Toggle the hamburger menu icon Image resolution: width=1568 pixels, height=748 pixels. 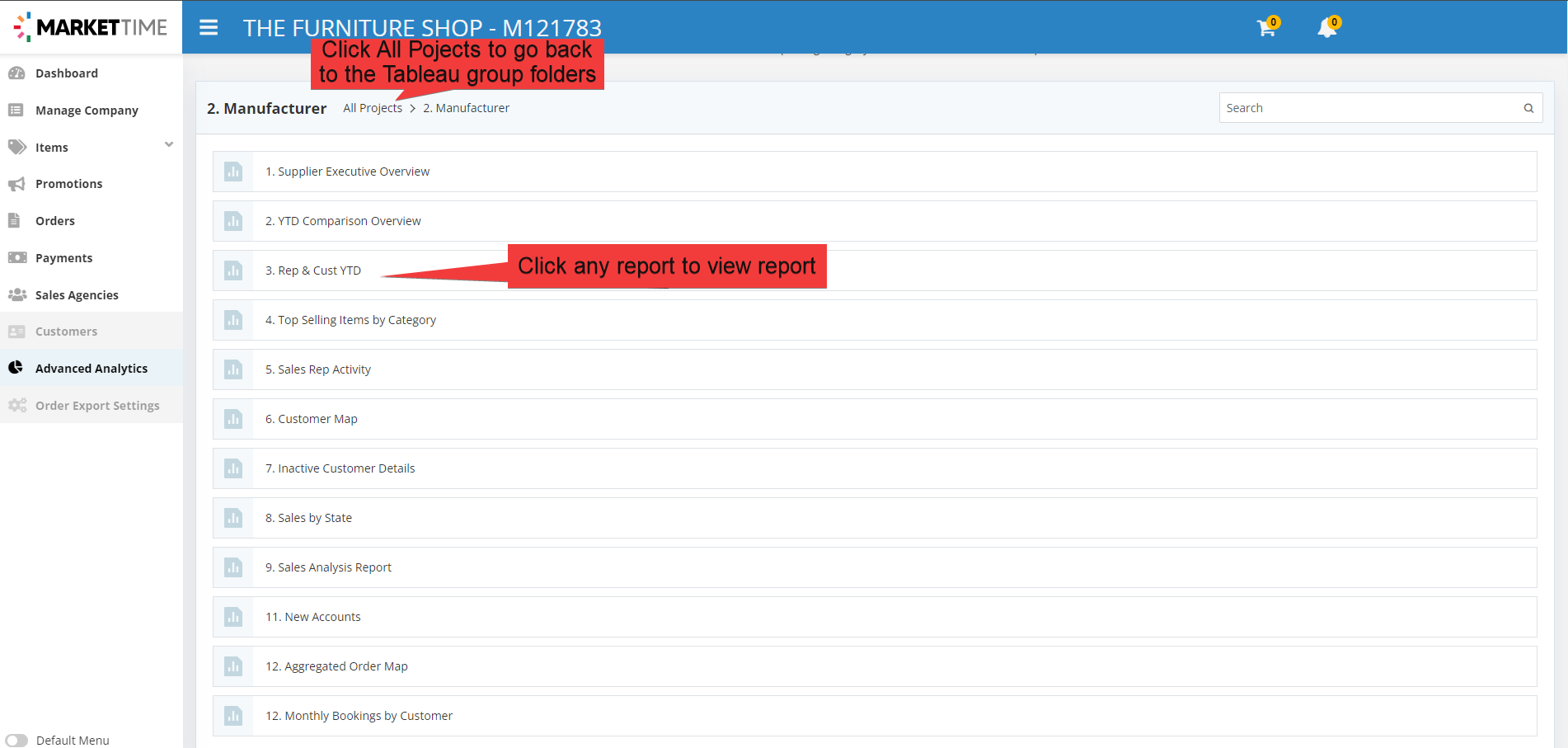click(x=209, y=27)
